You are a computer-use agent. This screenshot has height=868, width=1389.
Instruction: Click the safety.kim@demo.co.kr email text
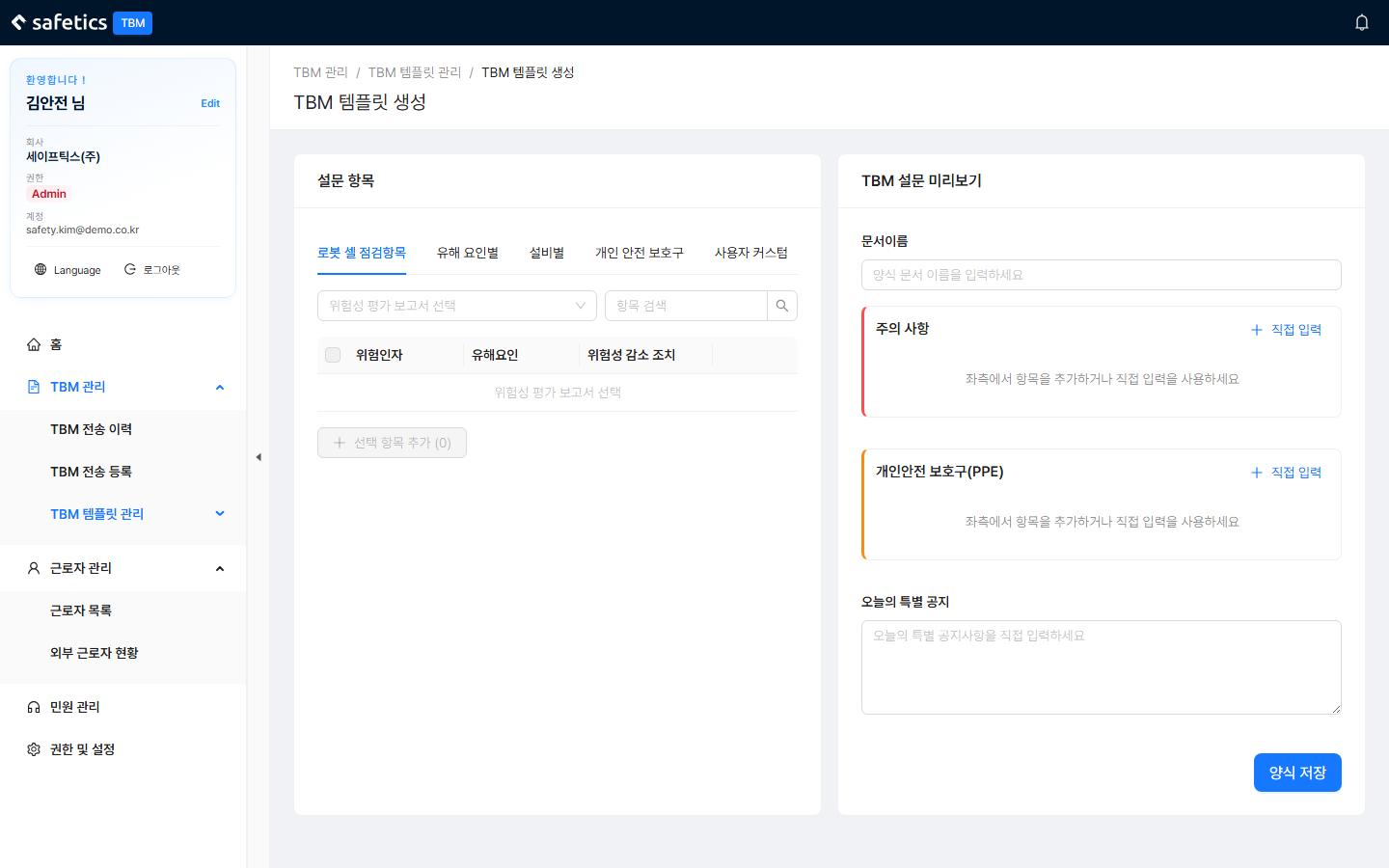[83, 230]
